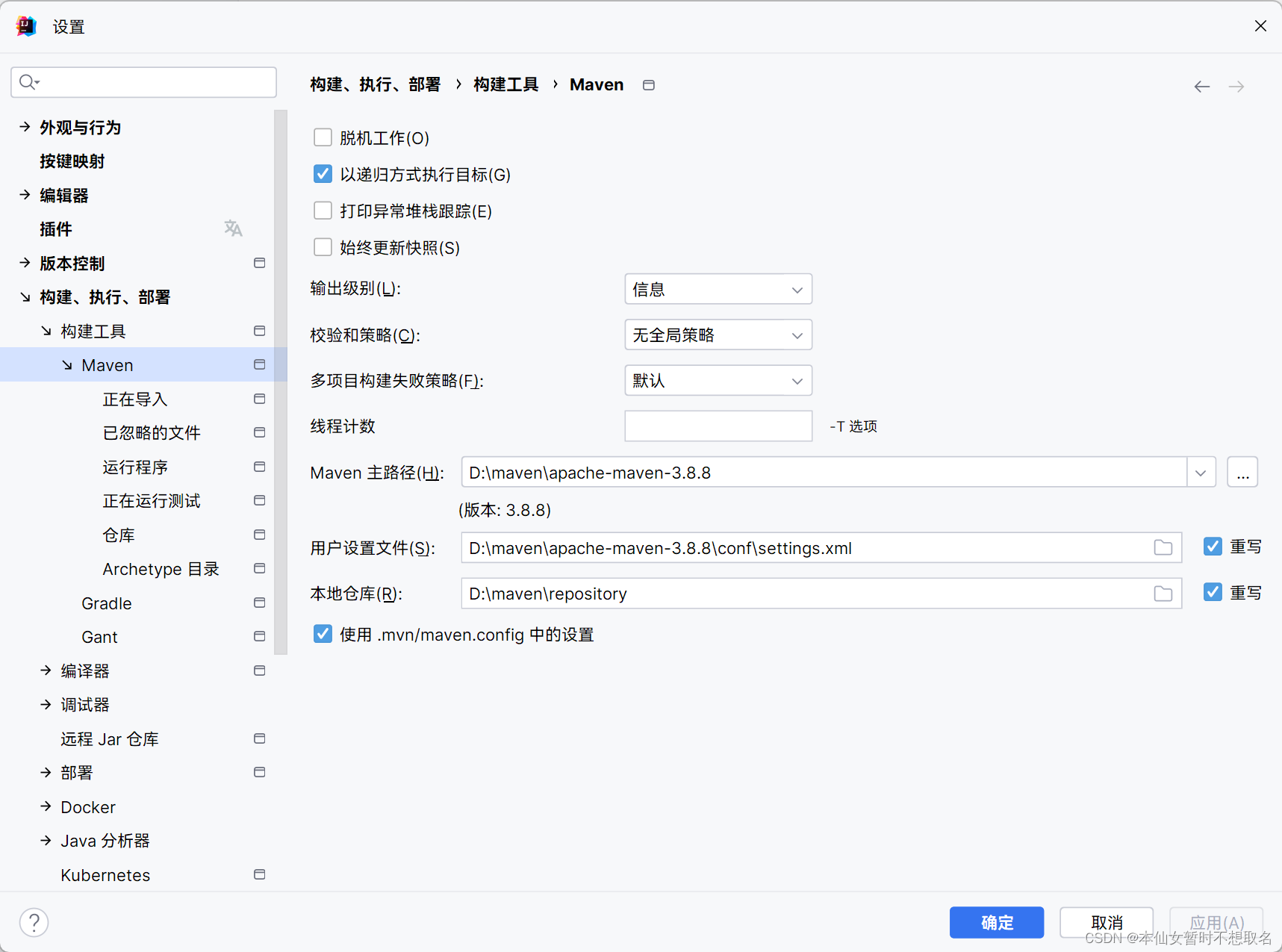The image size is (1282, 952).
Task: Click 构建、执行、部署 in the breadcrumb
Action: (x=376, y=84)
